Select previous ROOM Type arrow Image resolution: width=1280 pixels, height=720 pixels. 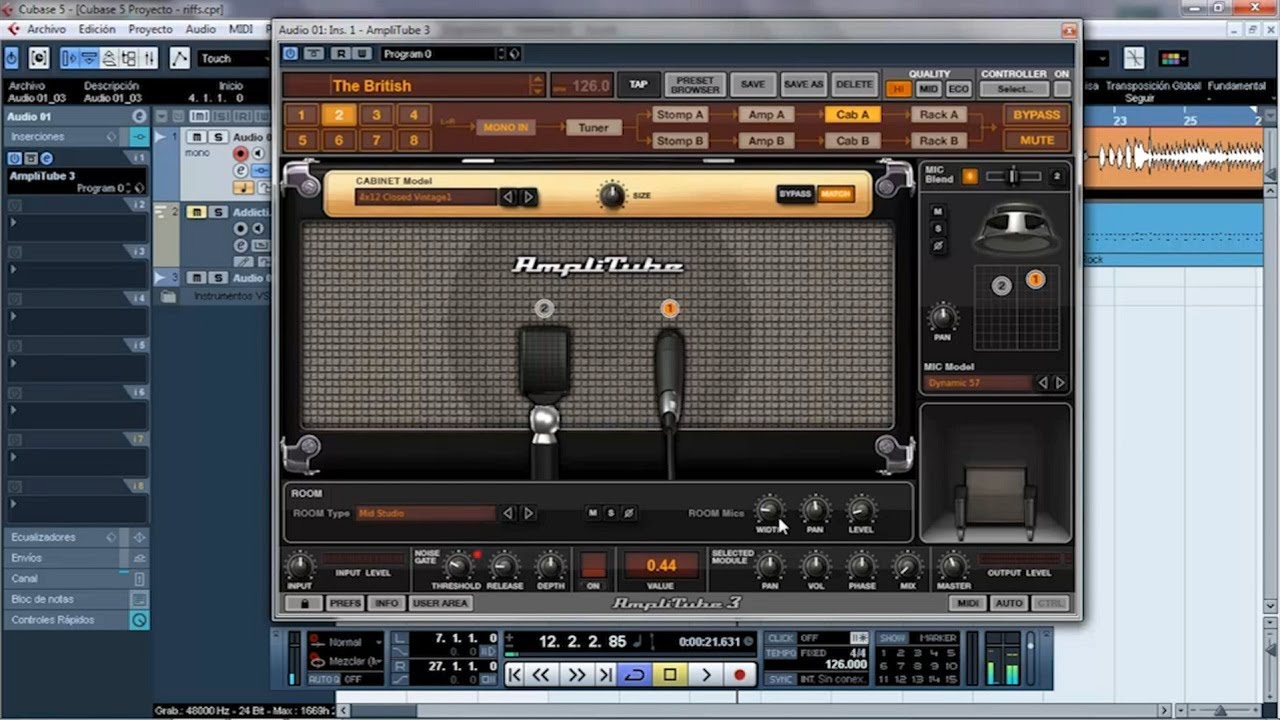click(x=508, y=513)
